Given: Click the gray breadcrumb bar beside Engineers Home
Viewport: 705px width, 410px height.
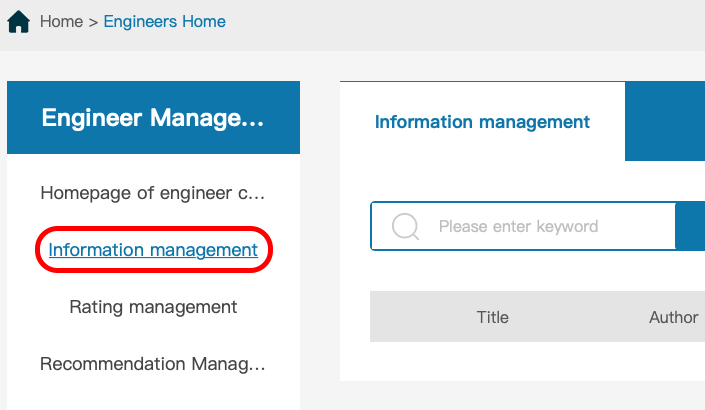Looking at the screenshot, I should tap(465, 22).
